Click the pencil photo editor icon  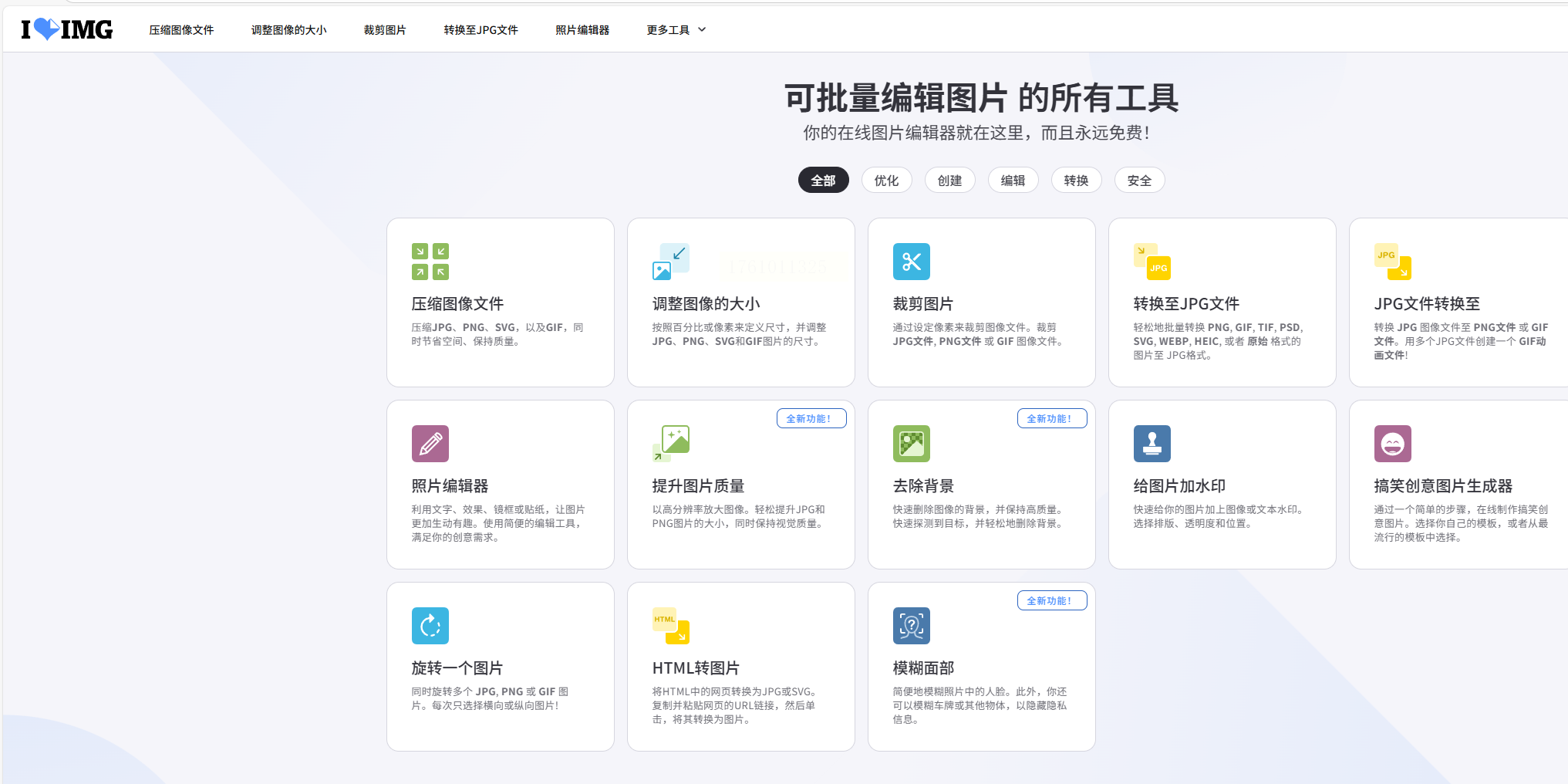[430, 444]
